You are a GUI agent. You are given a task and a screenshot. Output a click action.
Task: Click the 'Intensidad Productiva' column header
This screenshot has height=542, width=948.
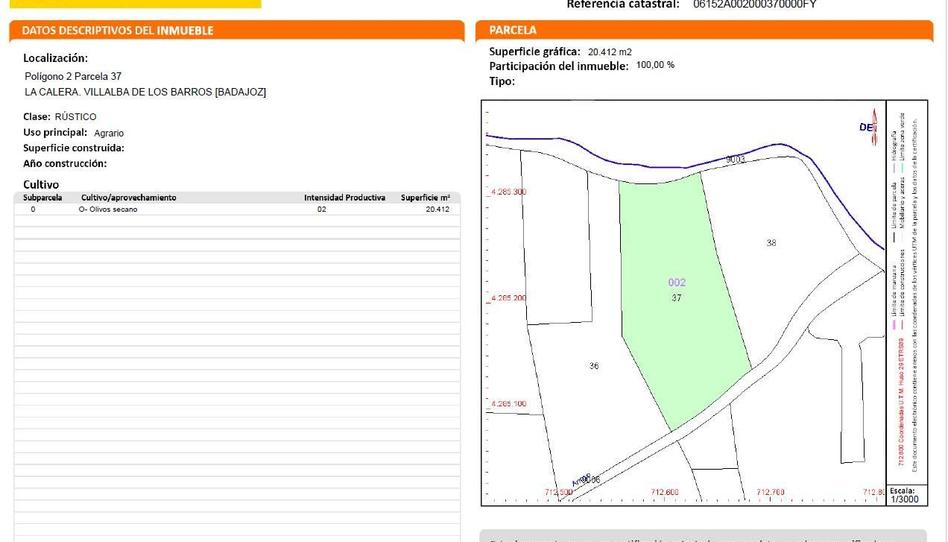pos(344,198)
